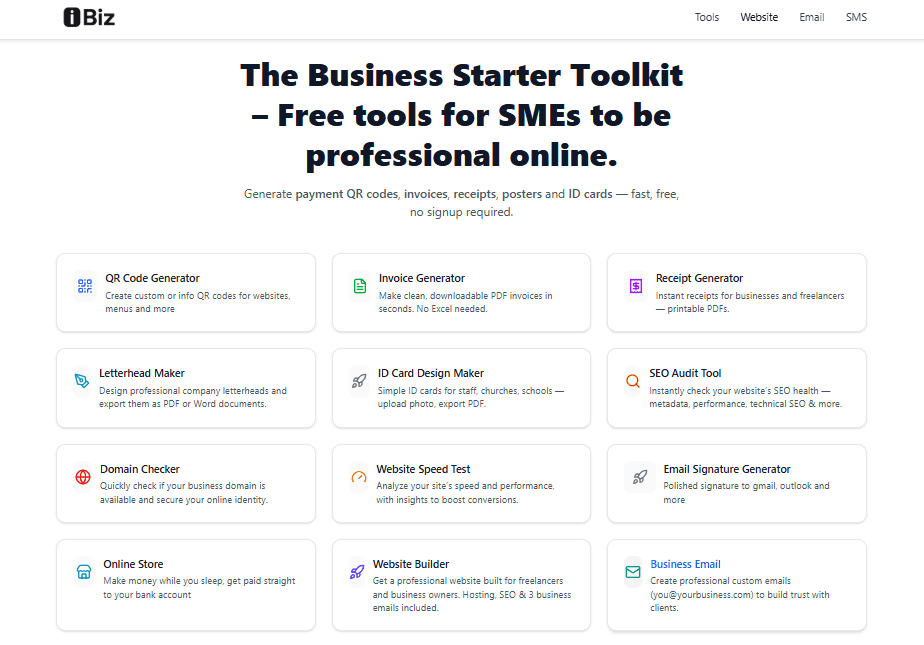Image resolution: width=924 pixels, height=645 pixels.
Task: Click the iBiz logo
Action: click(x=89, y=17)
